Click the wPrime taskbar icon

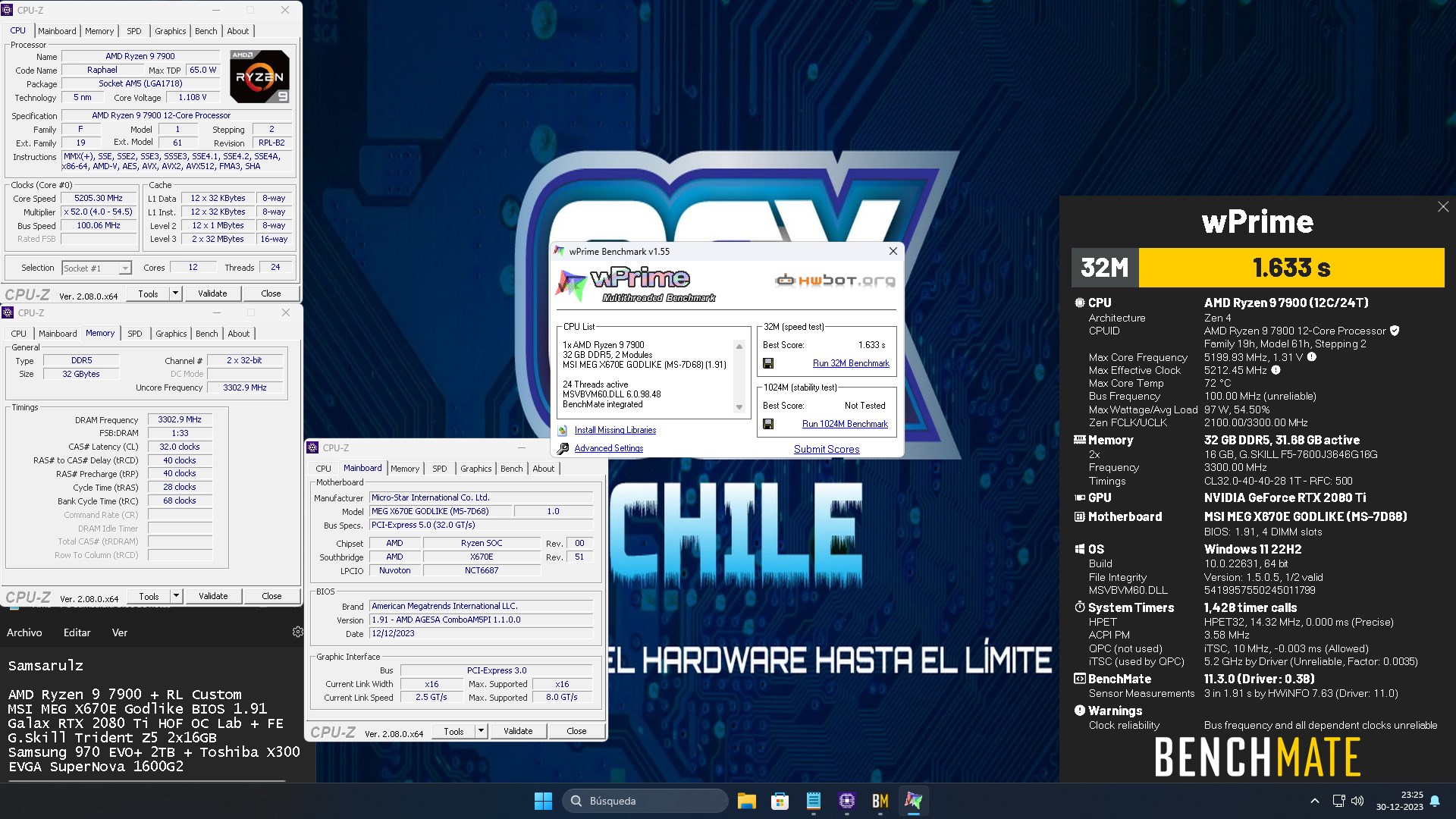tap(914, 801)
